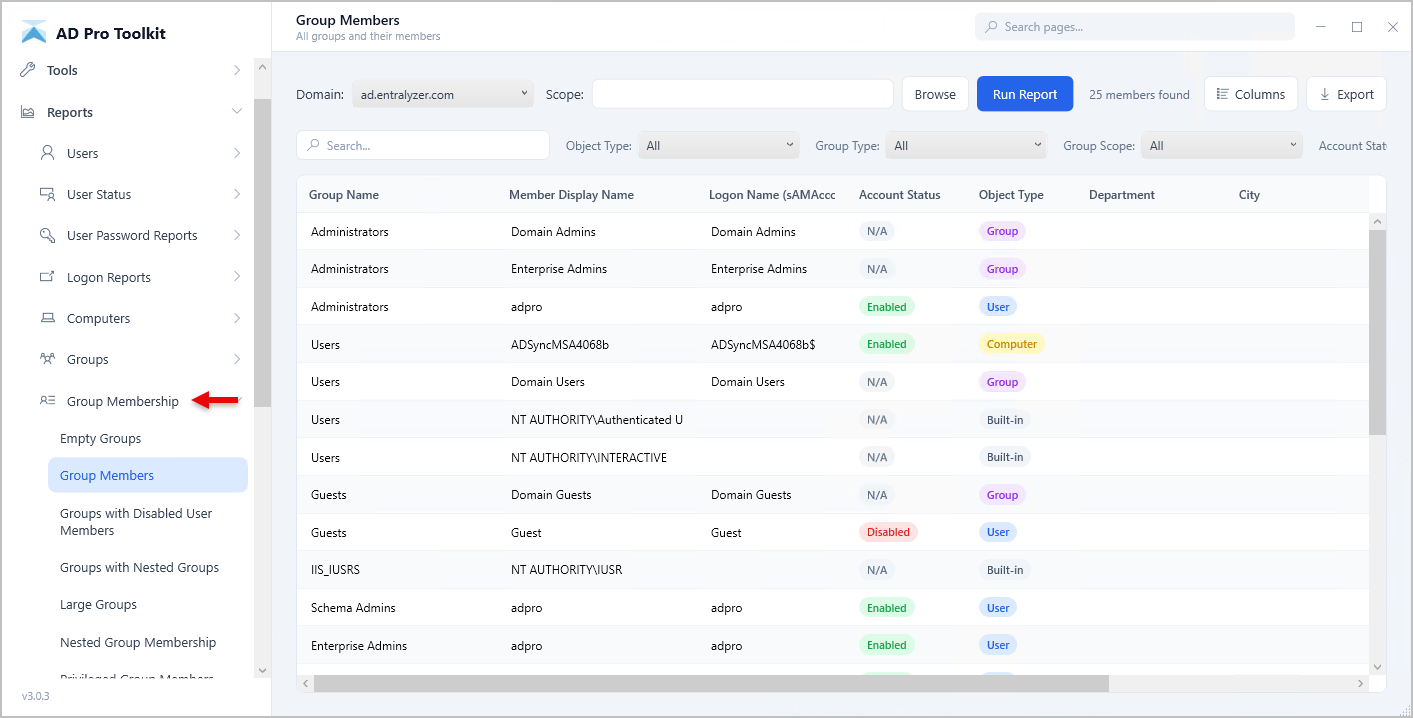Screen dimensions: 1413x718
Task: Click the Scope input field
Action: pyautogui.click(x=742, y=95)
